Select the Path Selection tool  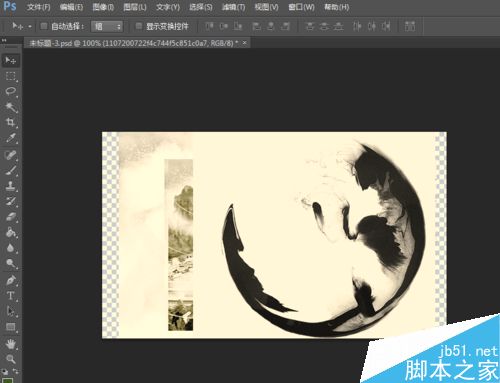(x=11, y=311)
